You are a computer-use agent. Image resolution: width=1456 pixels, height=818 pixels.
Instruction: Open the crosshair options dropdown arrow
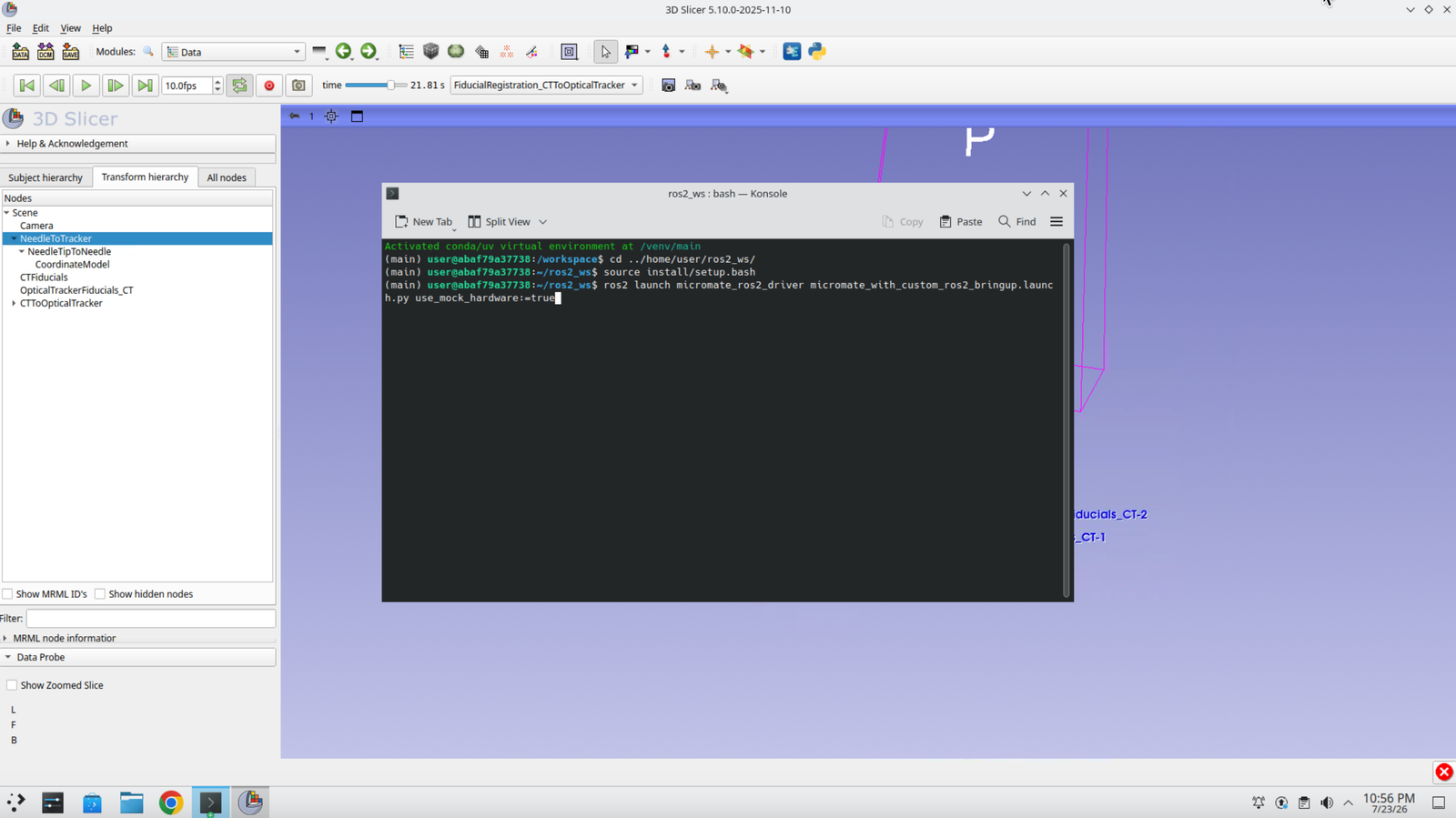[x=728, y=52]
